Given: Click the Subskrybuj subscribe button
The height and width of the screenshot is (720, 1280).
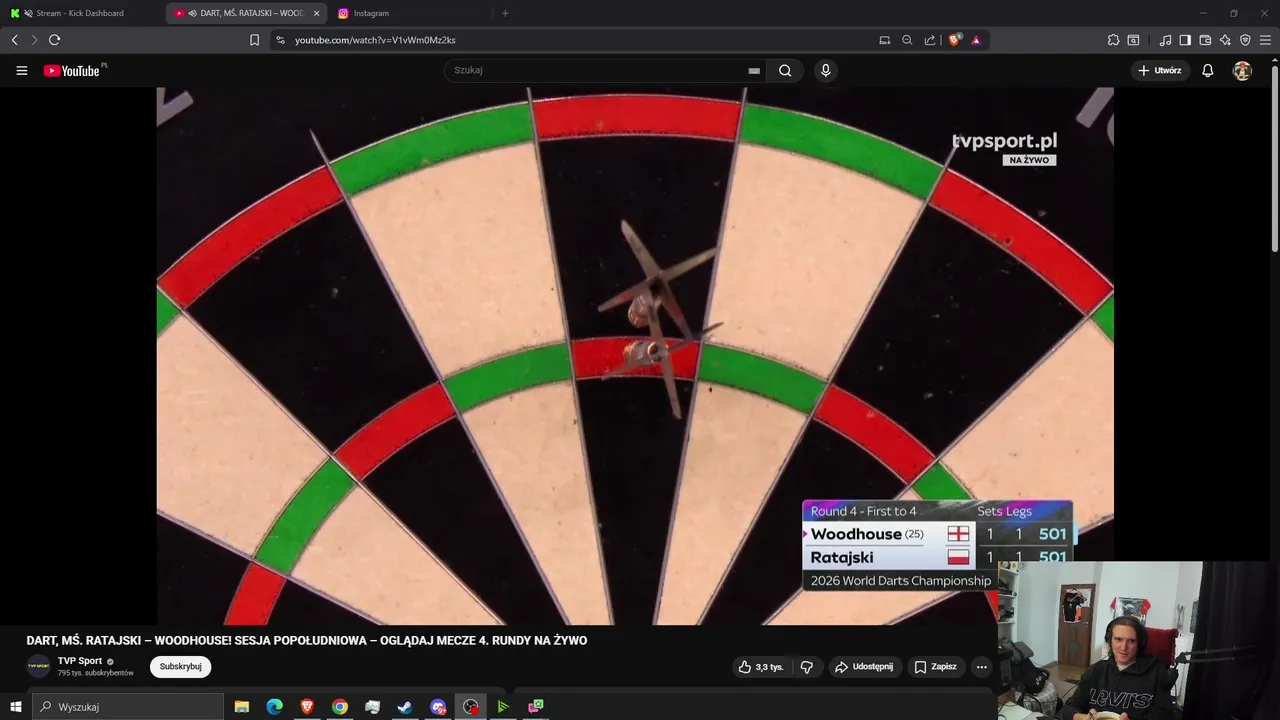Looking at the screenshot, I should pos(180,667).
